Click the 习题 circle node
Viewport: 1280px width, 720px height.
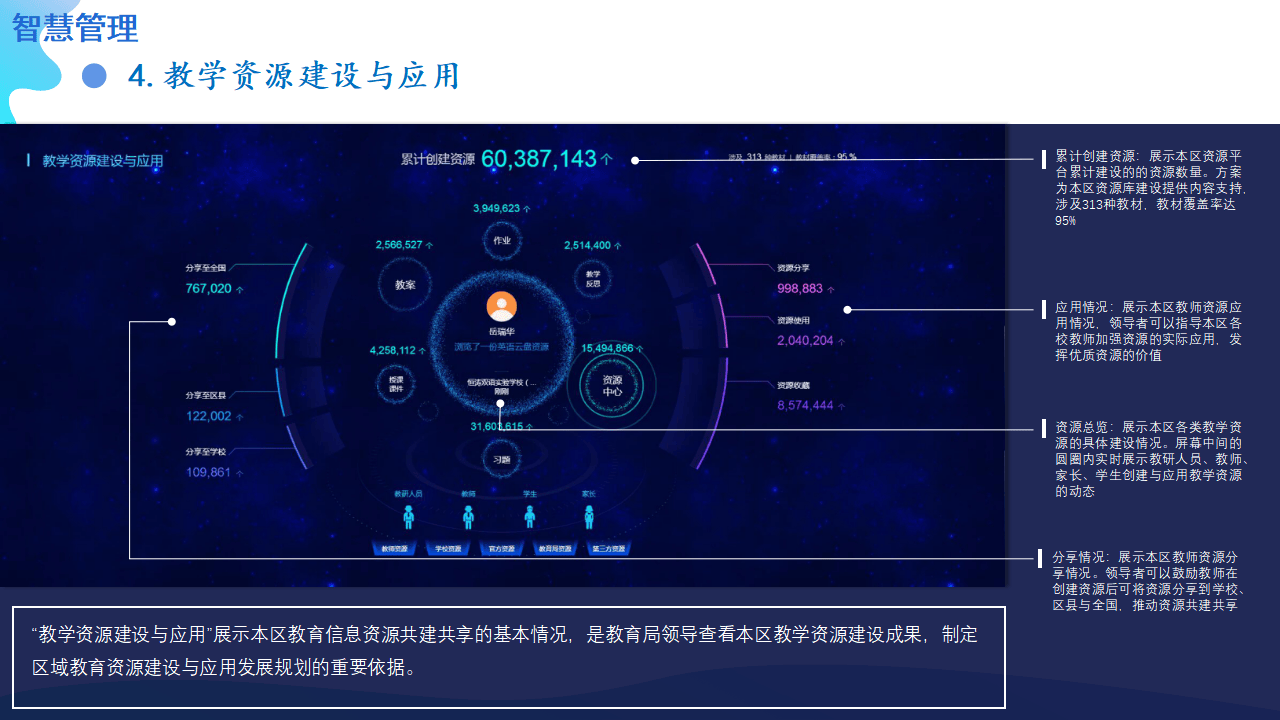[x=501, y=460]
